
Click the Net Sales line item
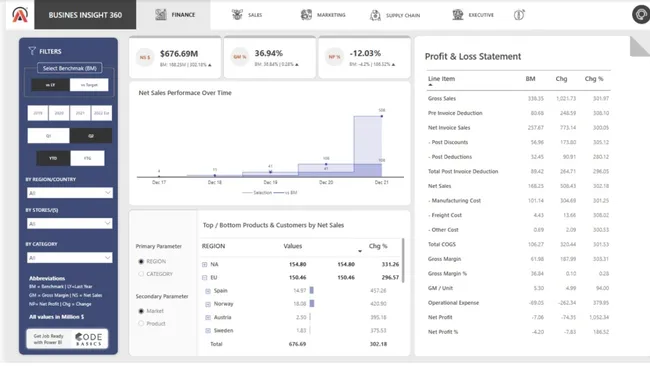tap(439, 186)
